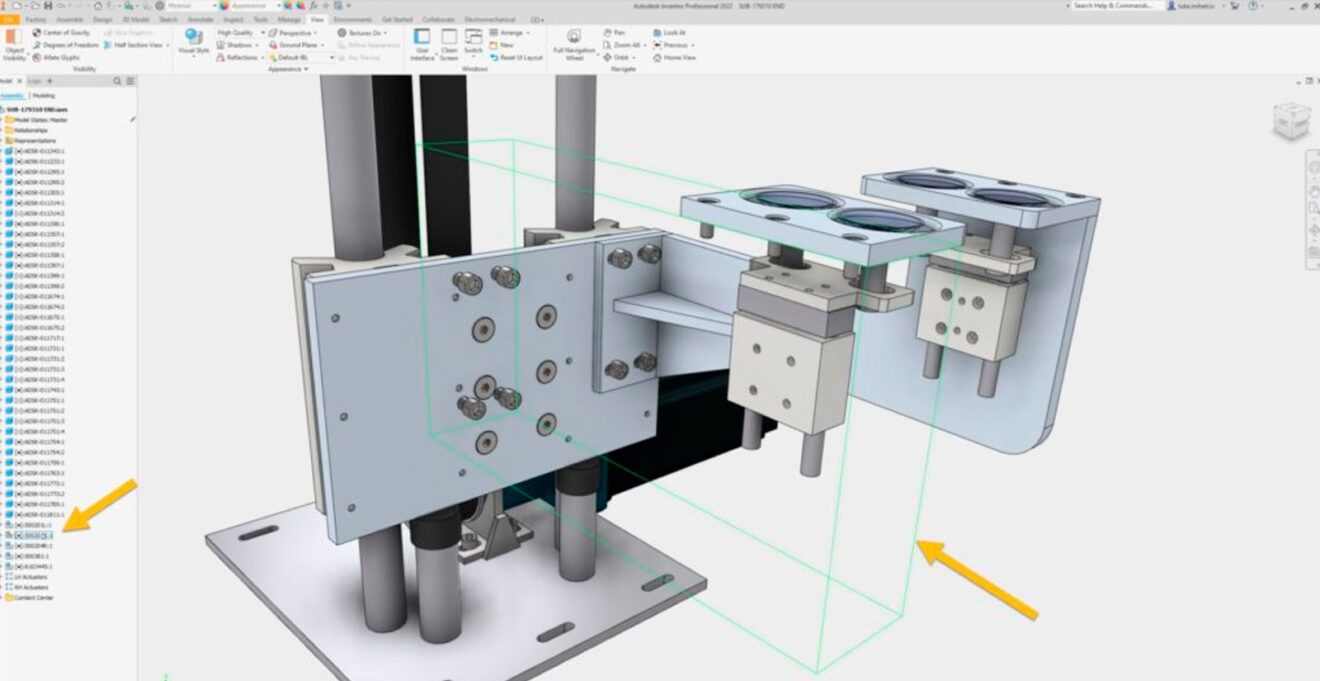This screenshot has width=1320, height=681.
Task: Toggle Textures On setting
Action: (x=362, y=32)
